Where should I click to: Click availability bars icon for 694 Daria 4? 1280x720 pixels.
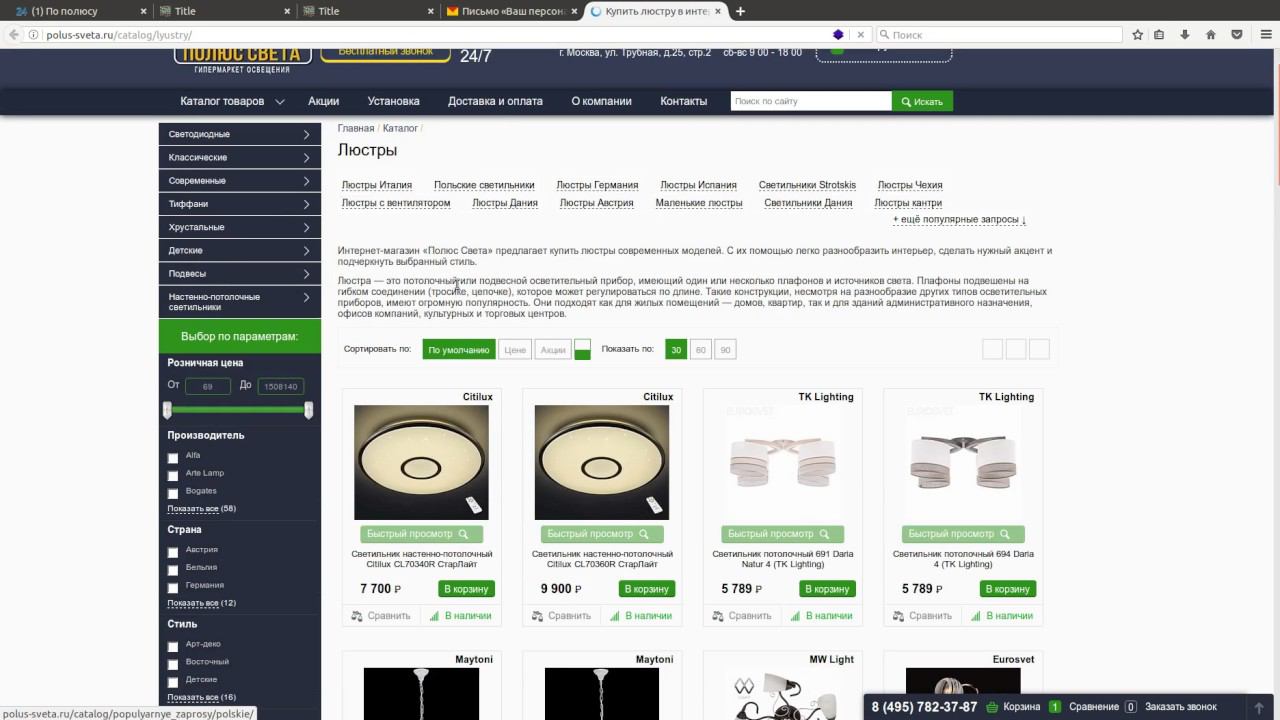[976, 616]
